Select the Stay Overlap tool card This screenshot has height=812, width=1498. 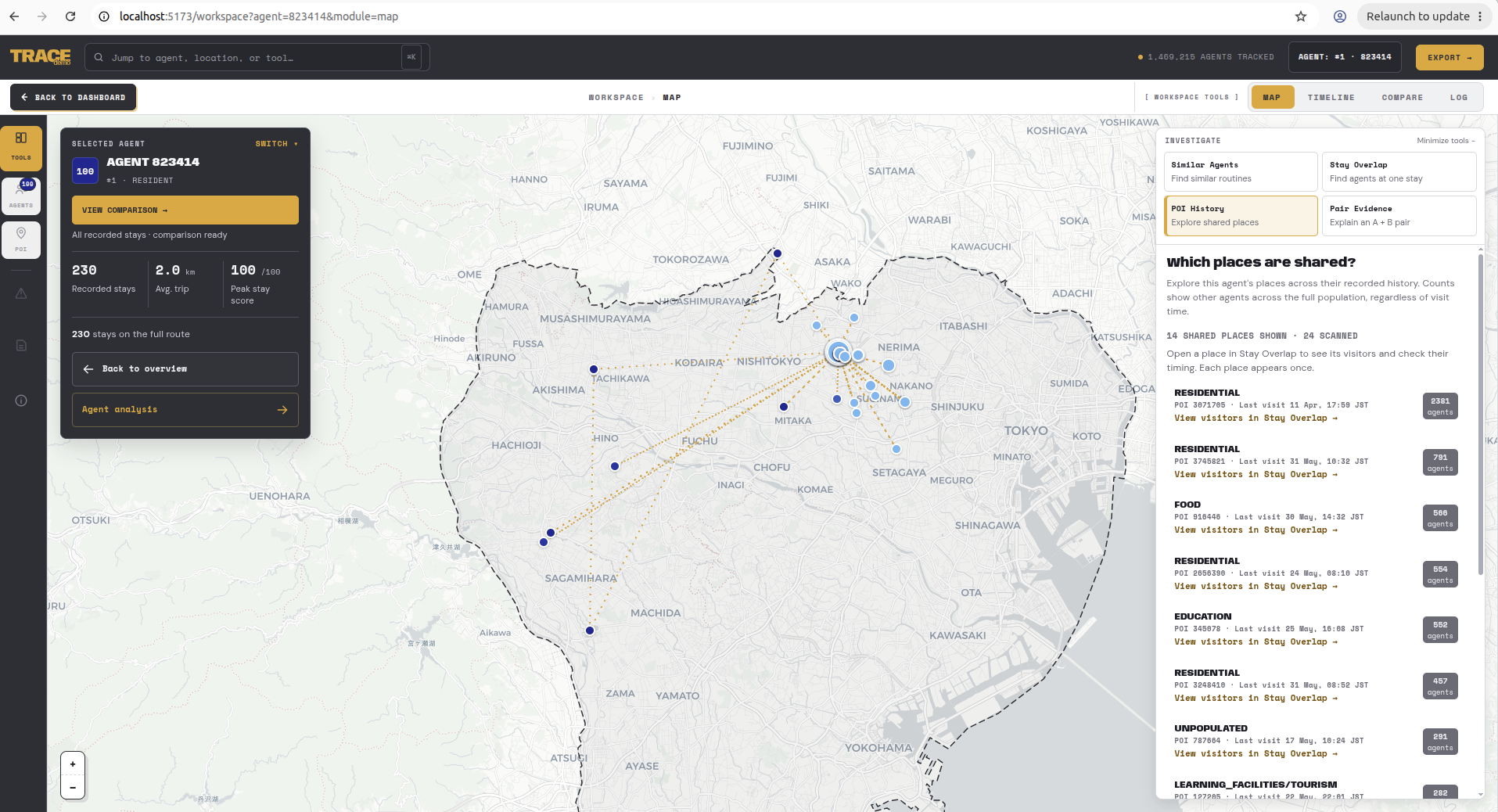pos(1399,171)
